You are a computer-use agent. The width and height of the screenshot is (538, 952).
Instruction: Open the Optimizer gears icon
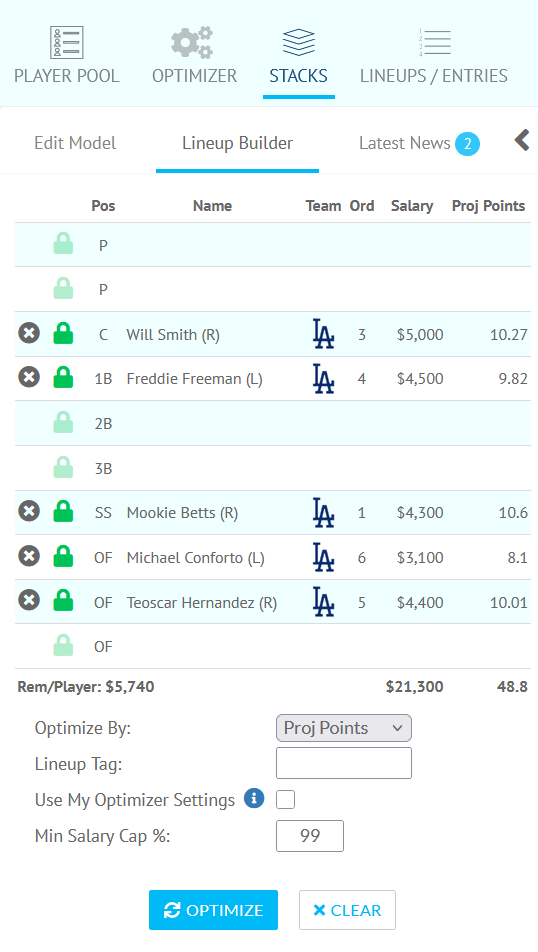click(x=192, y=42)
